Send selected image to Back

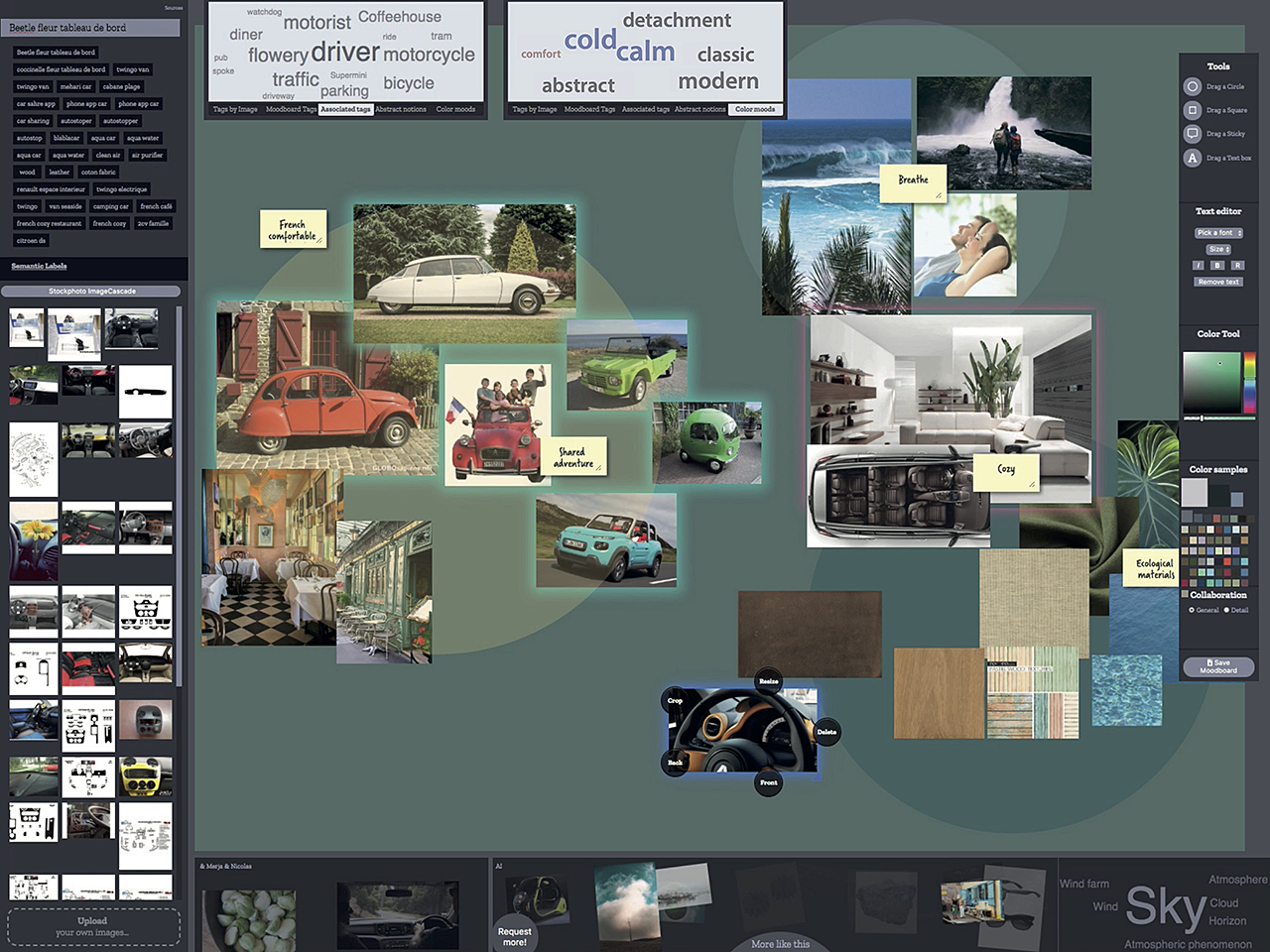click(675, 763)
